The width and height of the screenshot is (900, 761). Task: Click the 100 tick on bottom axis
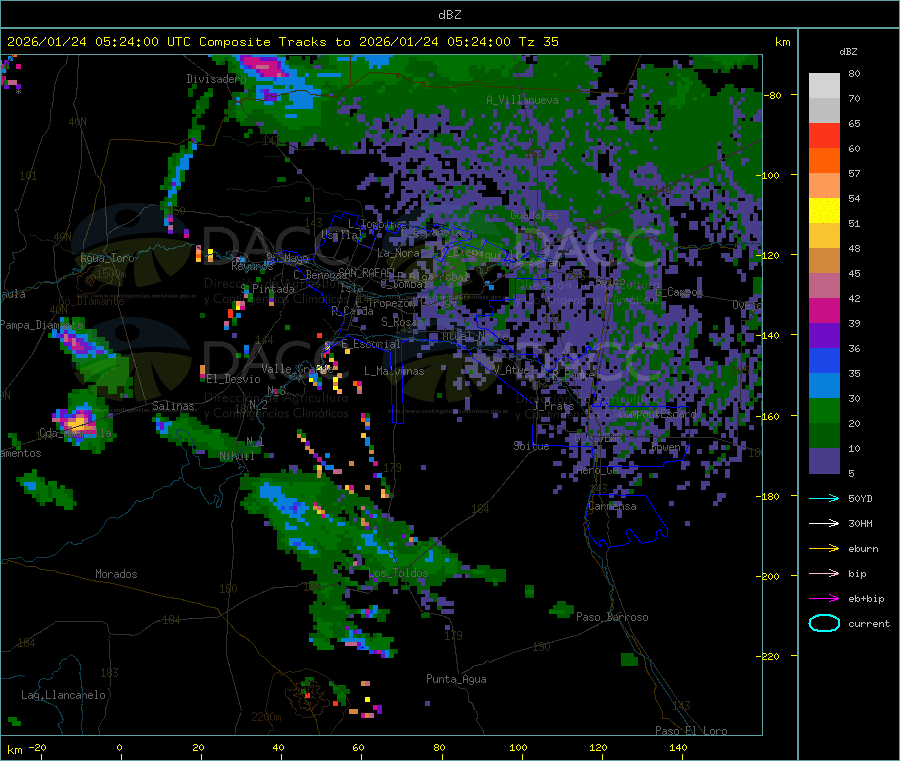[518, 747]
